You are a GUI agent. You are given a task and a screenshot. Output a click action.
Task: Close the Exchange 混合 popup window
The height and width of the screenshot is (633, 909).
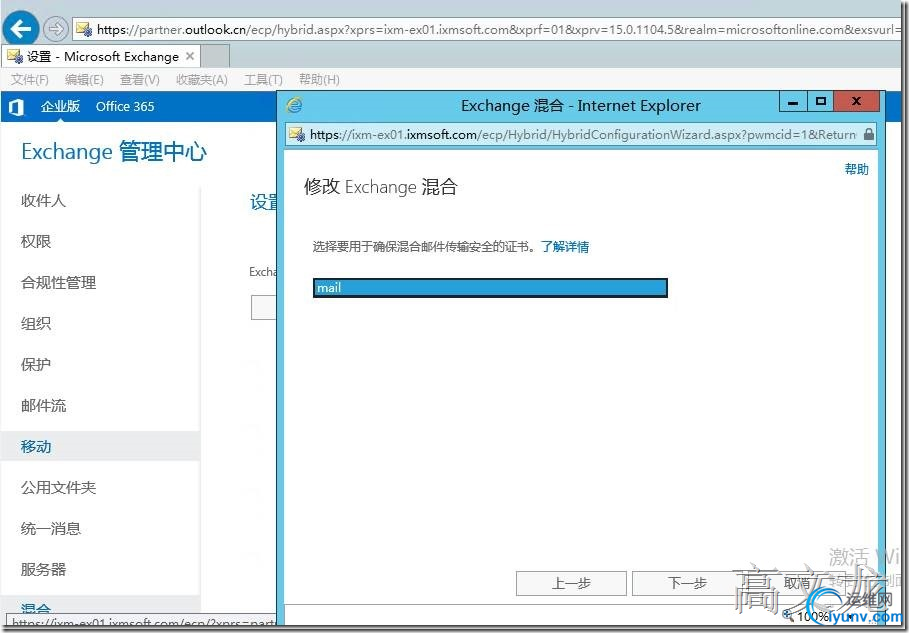(x=856, y=103)
